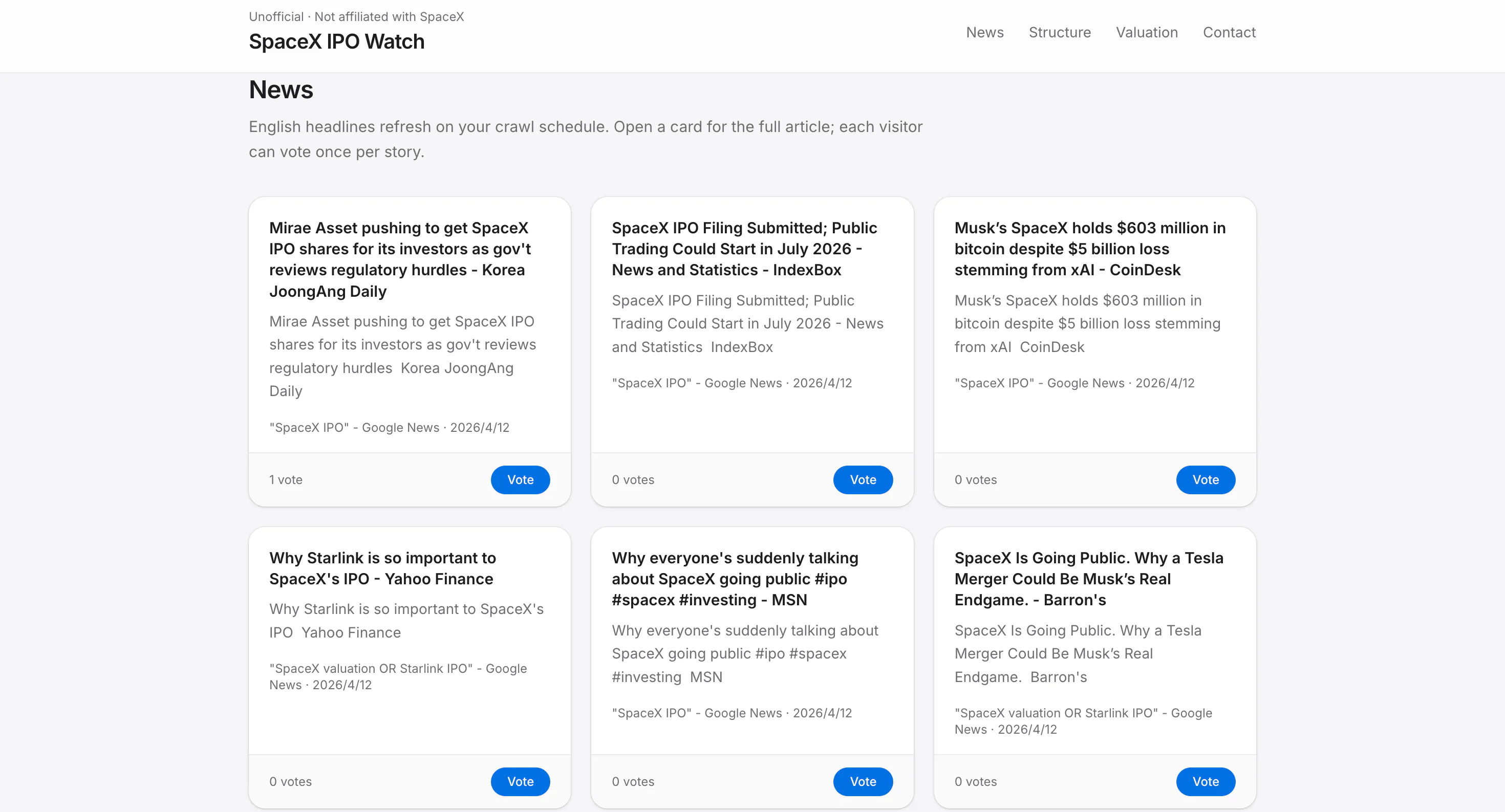This screenshot has width=1505, height=812.
Task: Click the SpaceX IPO Watch site title
Action: click(336, 41)
